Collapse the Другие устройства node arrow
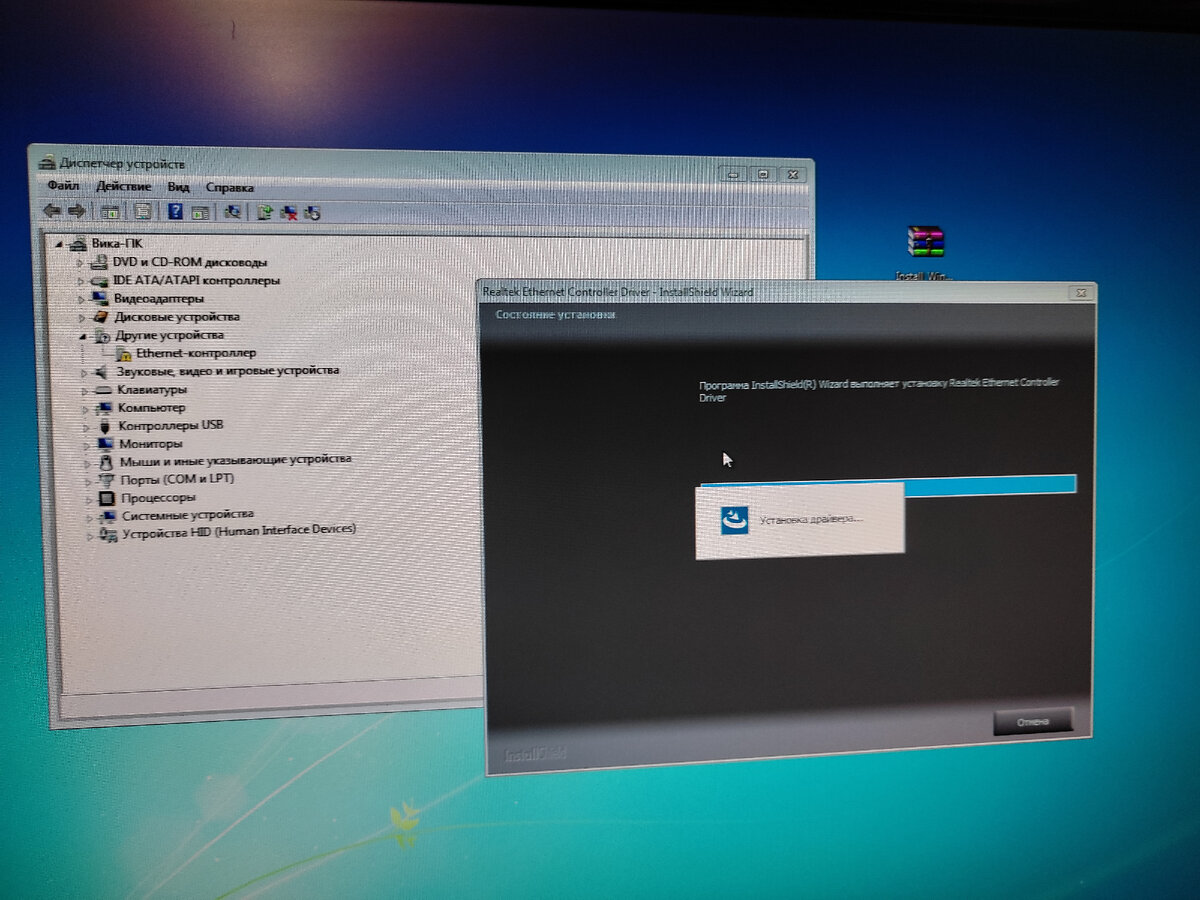The height and width of the screenshot is (900, 1200). (84, 336)
